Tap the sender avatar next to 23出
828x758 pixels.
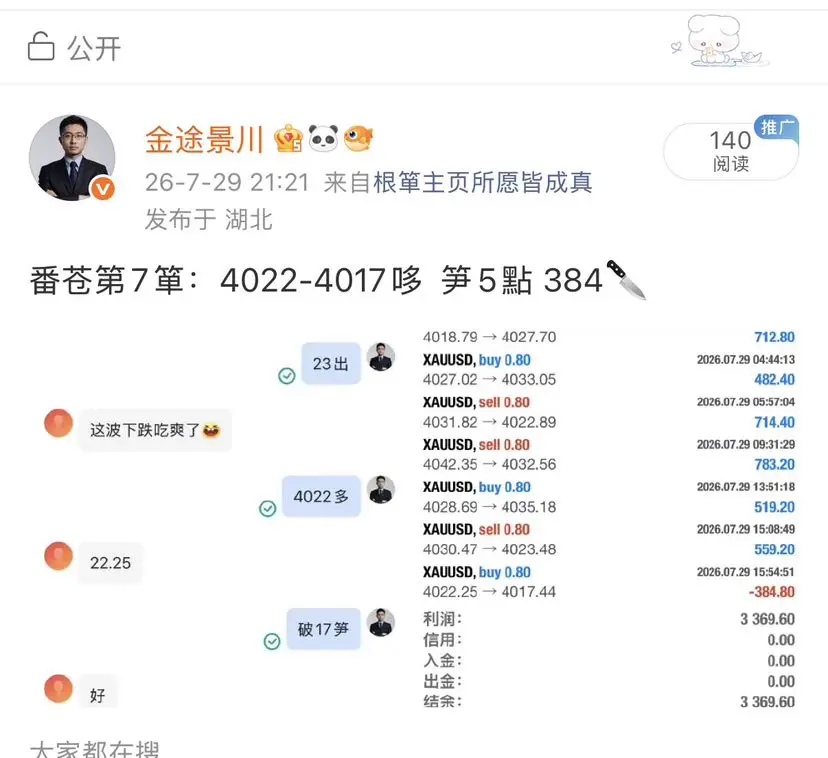pos(381,356)
